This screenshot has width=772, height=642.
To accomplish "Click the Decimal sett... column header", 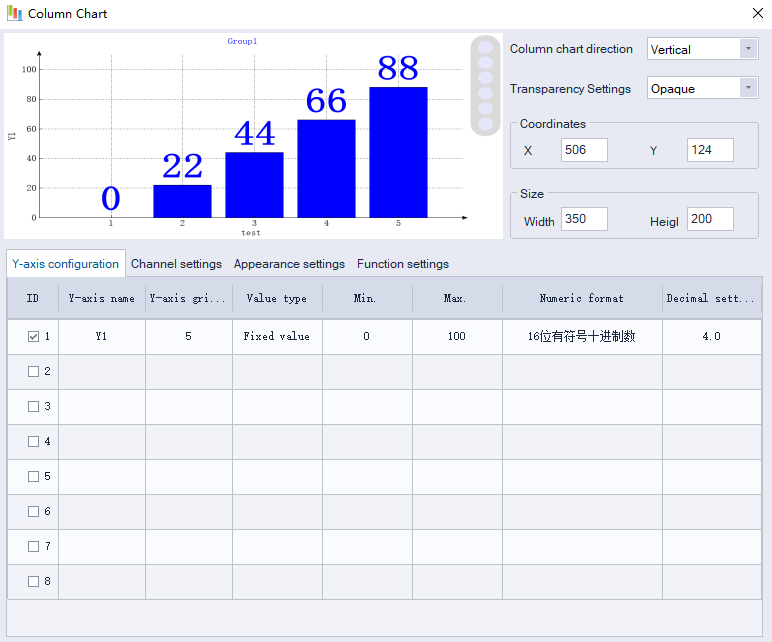I will click(x=712, y=298).
